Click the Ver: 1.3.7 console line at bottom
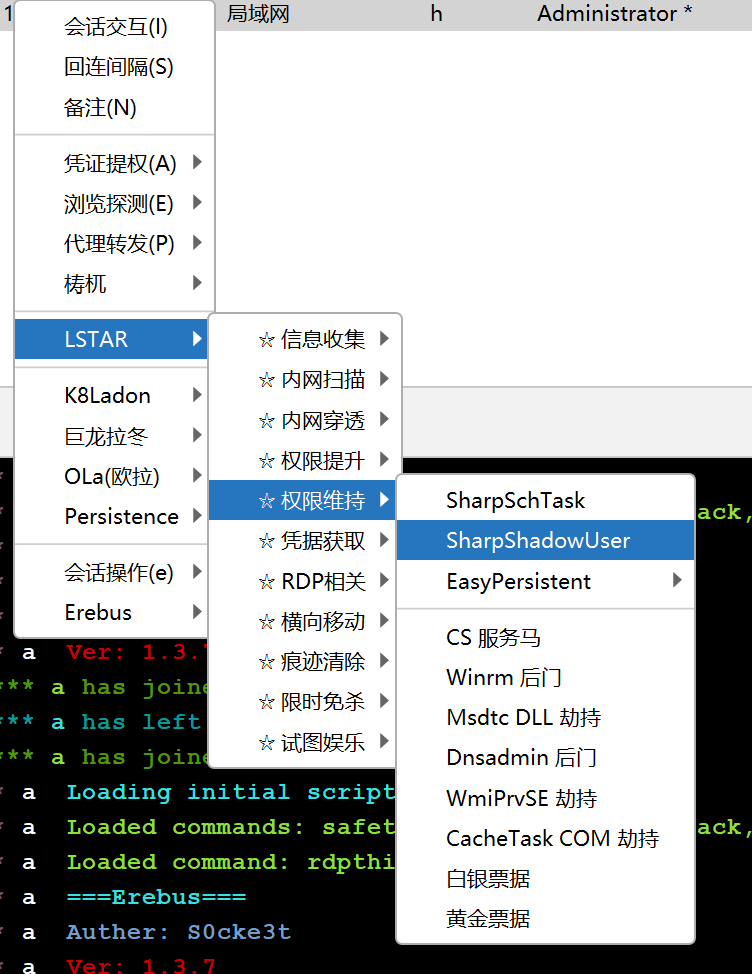The height and width of the screenshot is (974, 752). coord(141,966)
